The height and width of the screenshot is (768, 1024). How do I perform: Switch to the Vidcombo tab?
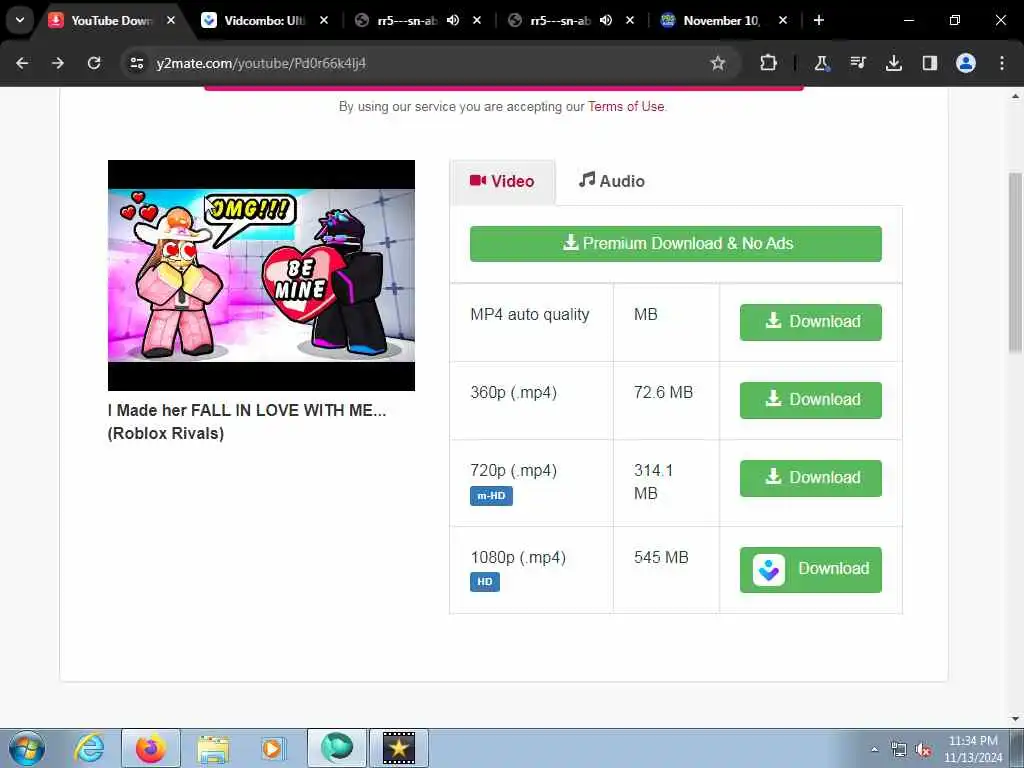point(264,20)
